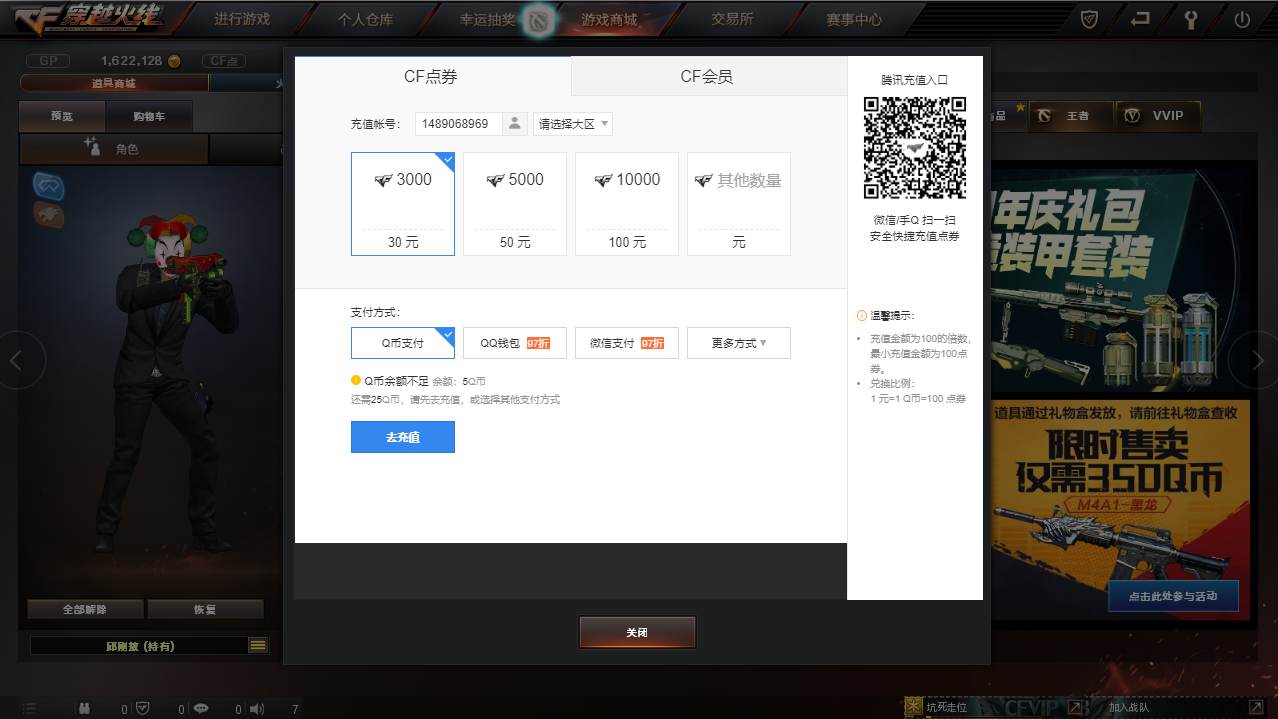Click the list menu icon in bottom-left corner
The height and width of the screenshot is (719, 1278).
[x=29, y=709]
